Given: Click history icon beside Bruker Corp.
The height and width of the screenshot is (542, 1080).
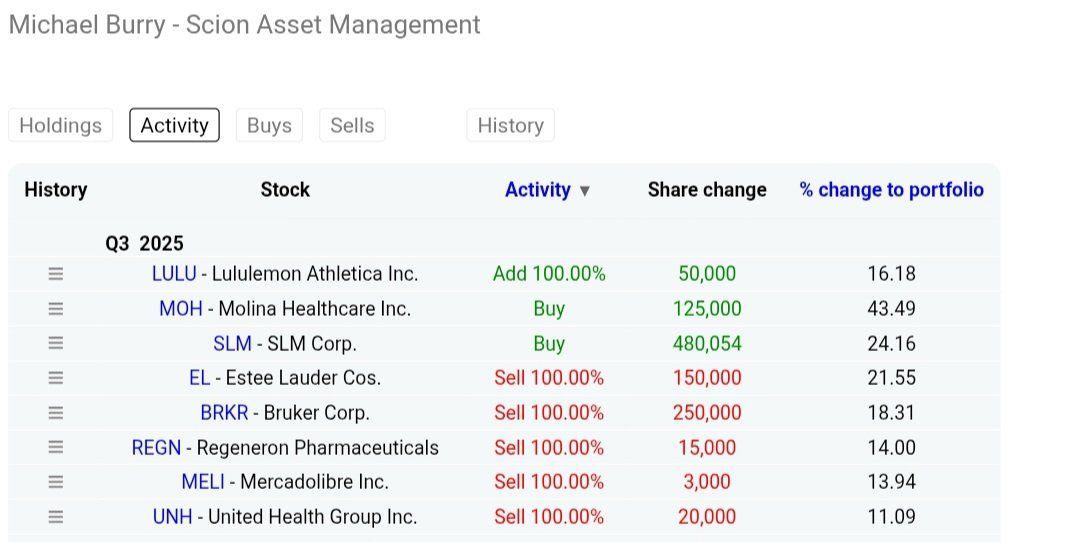Looking at the screenshot, I should 56,413.
